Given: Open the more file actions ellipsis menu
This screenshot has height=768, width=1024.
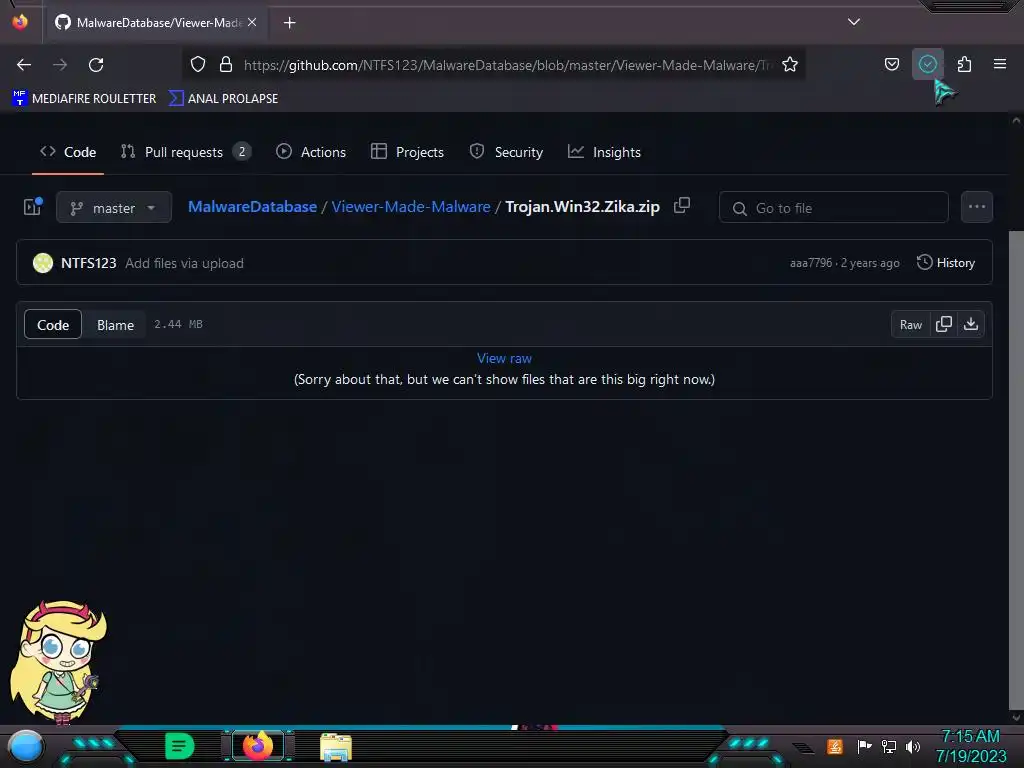Looking at the screenshot, I should click(x=976, y=207).
